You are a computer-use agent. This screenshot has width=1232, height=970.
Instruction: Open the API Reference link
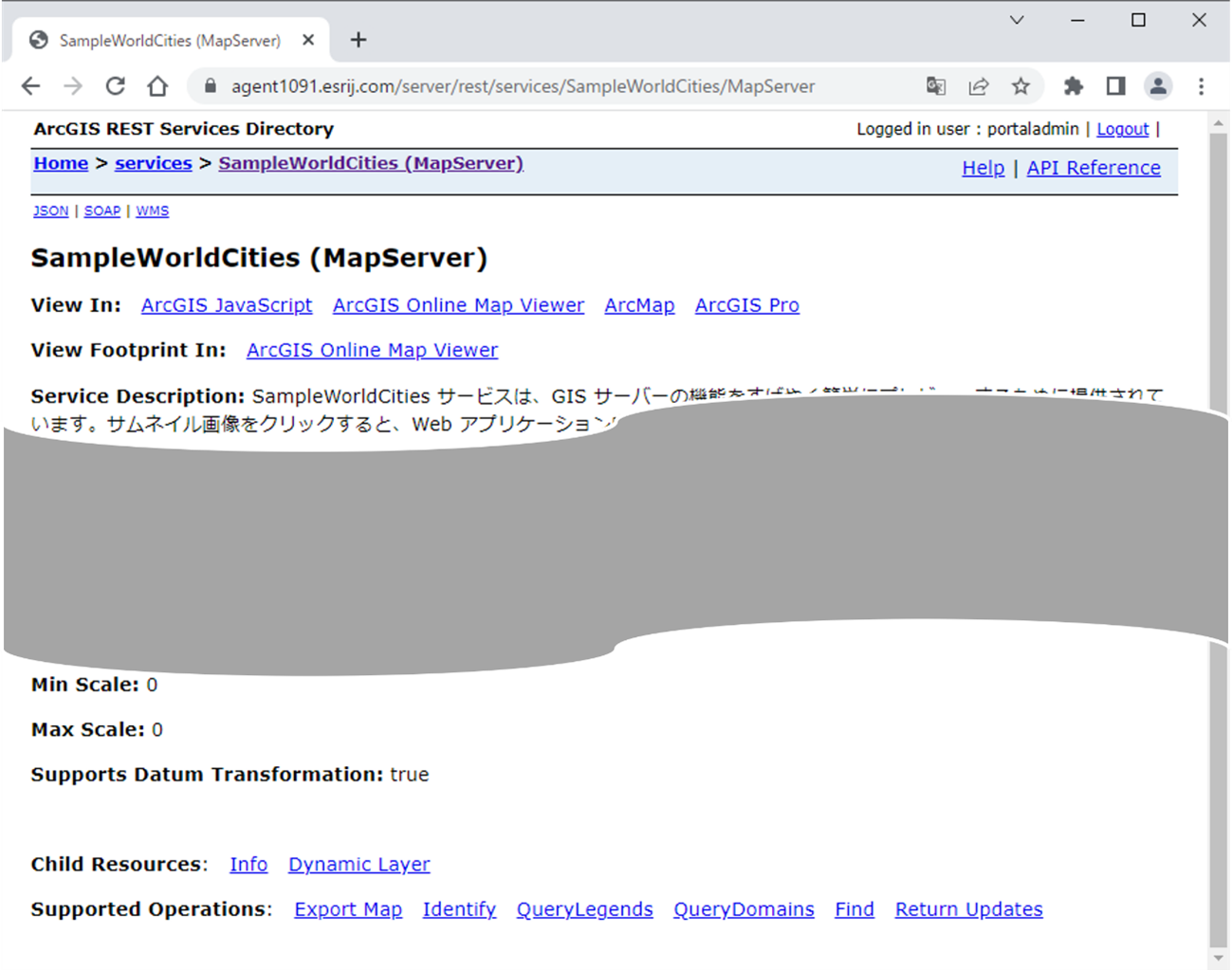click(x=1094, y=168)
